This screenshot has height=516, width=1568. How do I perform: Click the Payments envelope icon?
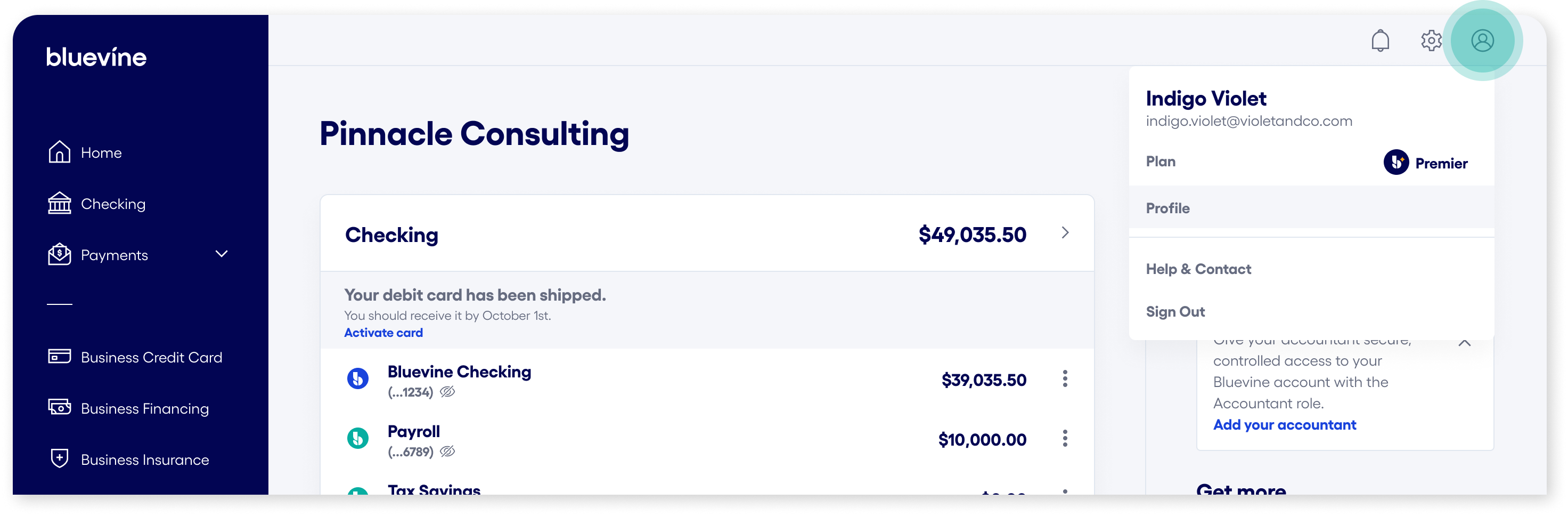click(59, 255)
